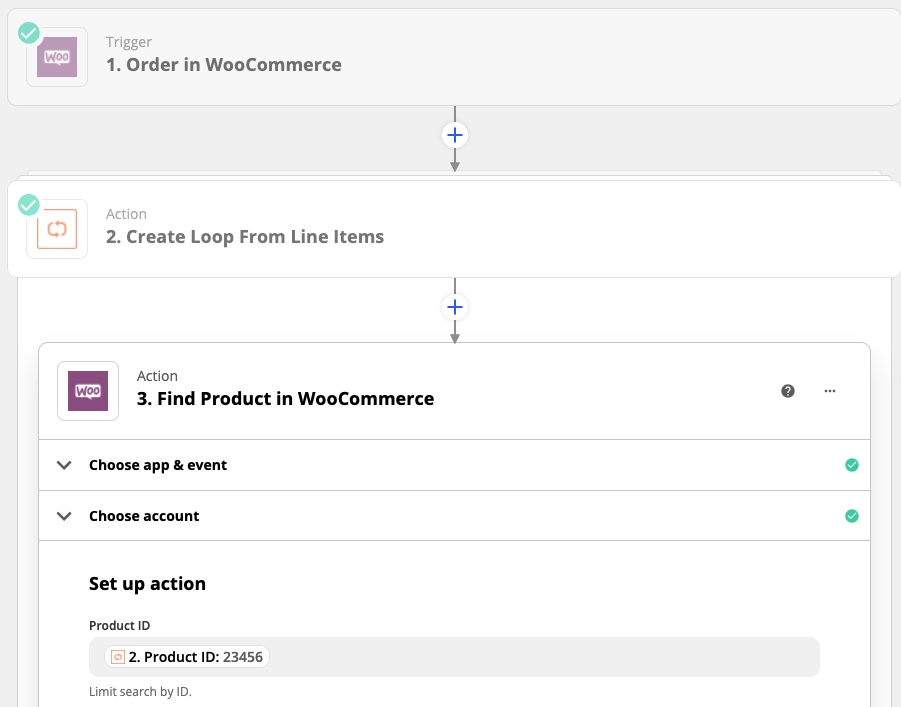The image size is (901, 707).
Task: Select the Product ID 23456 data pill
Action: tap(187, 657)
